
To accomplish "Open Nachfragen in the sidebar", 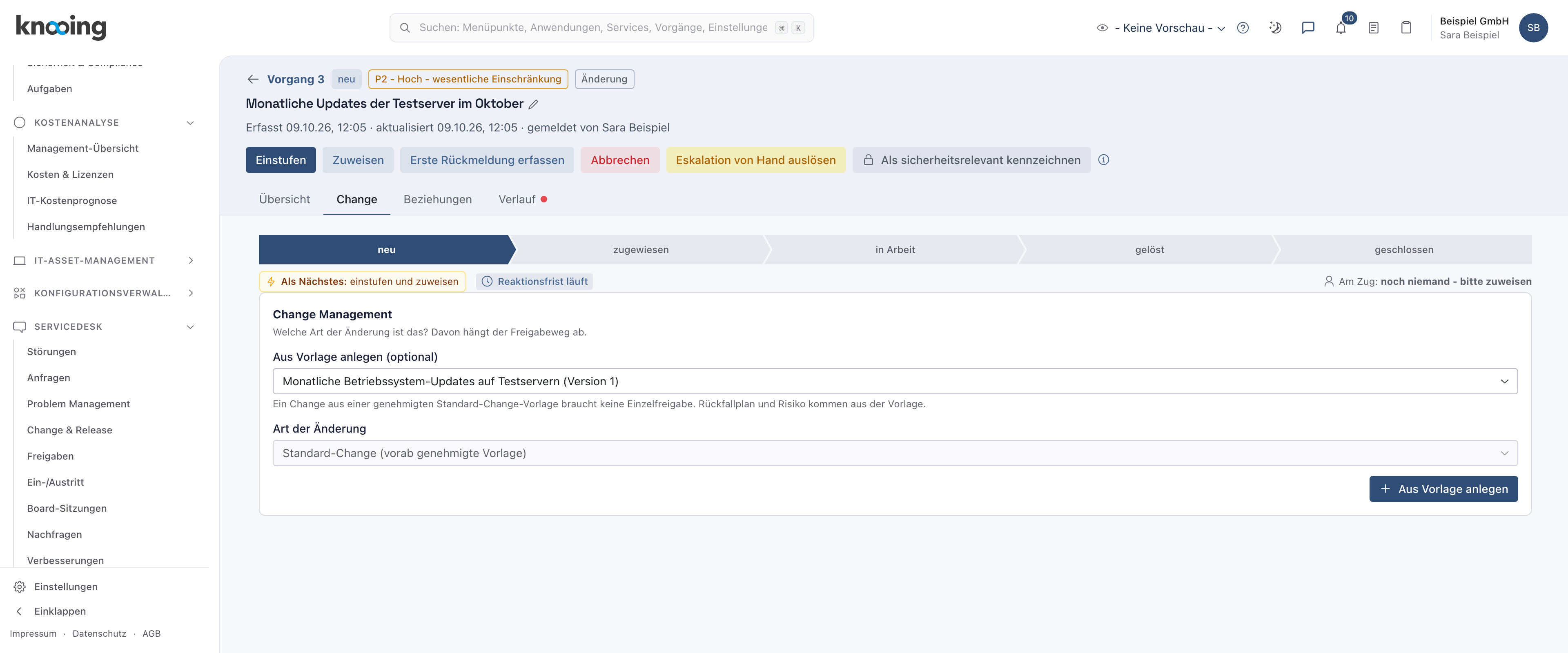I will tap(54, 535).
